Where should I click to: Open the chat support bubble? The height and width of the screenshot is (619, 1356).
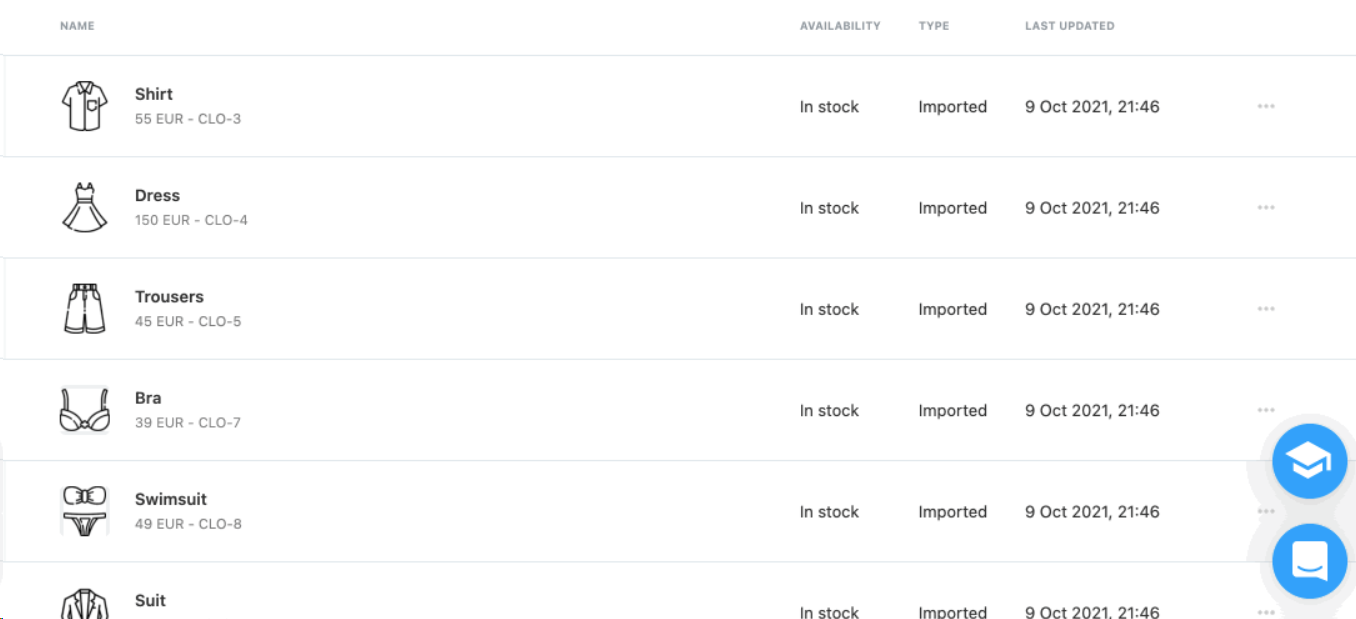click(x=1309, y=561)
